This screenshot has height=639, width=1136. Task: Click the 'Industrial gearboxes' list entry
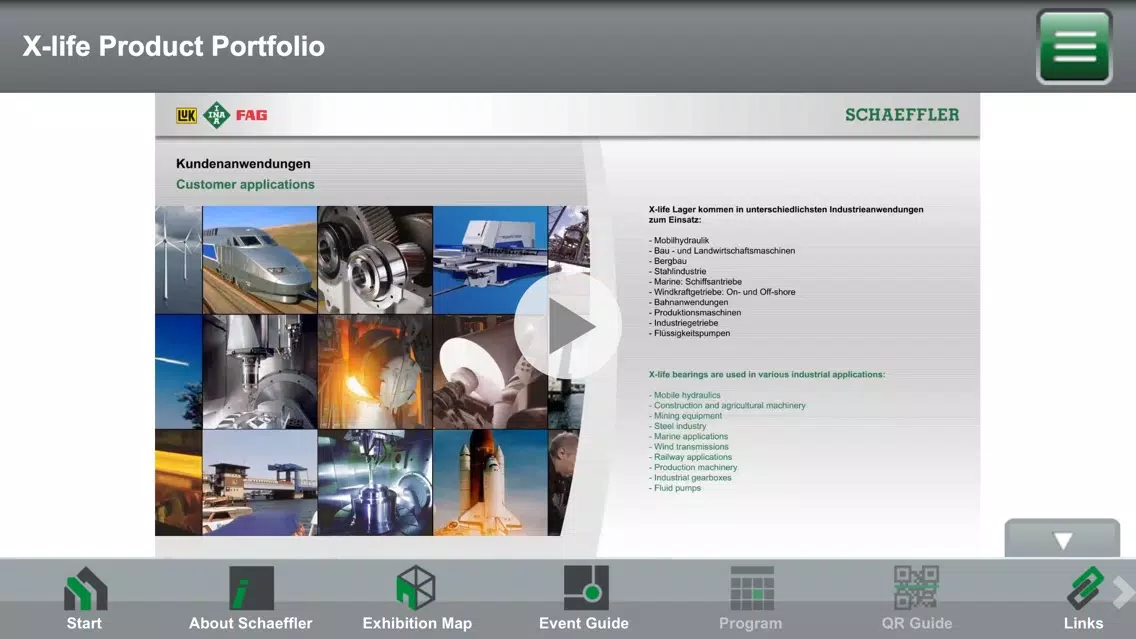pos(690,478)
